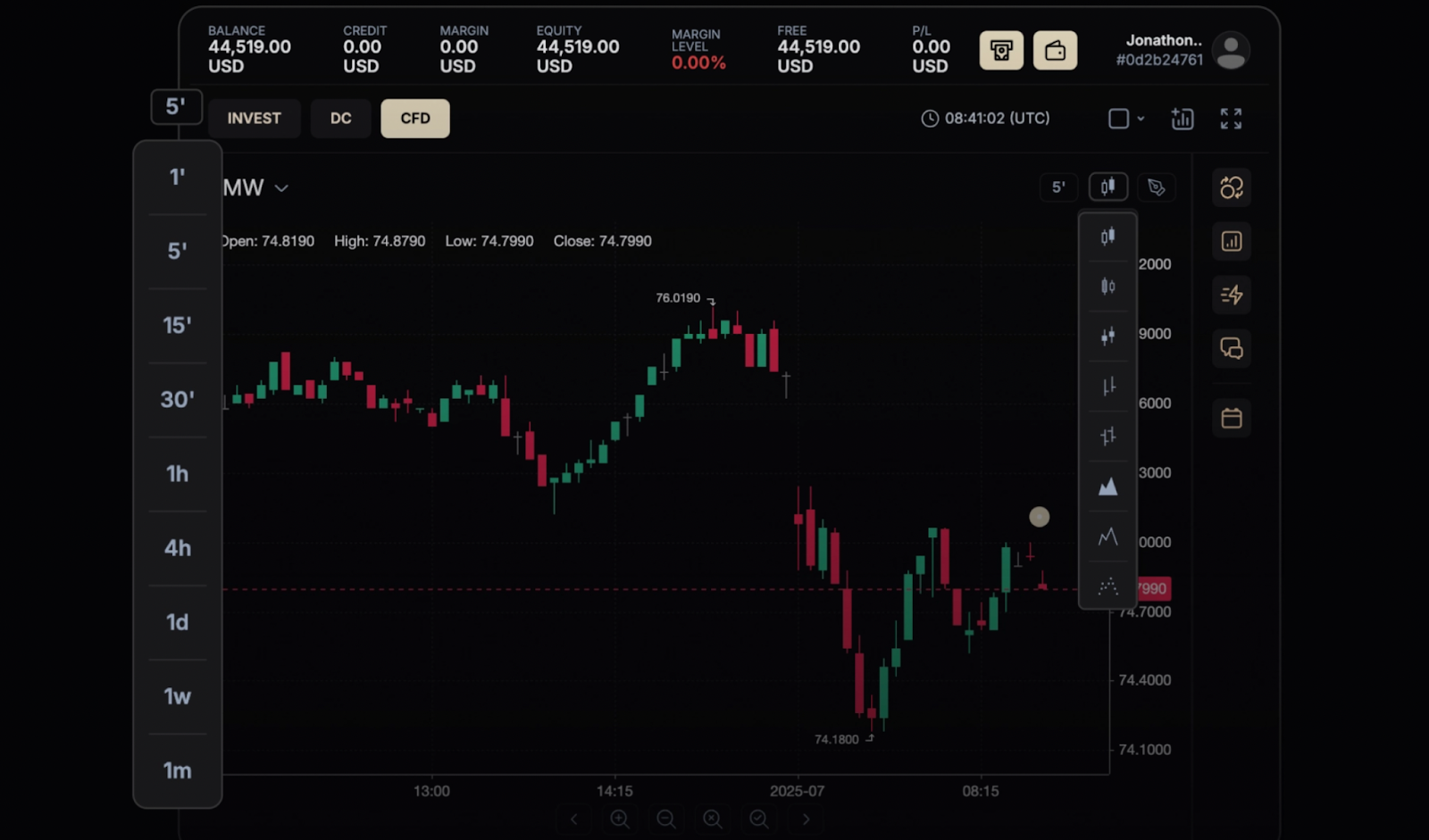Open the calendar icon in right sidebar
Screen dimensions: 1429x840
[x=1232, y=418]
